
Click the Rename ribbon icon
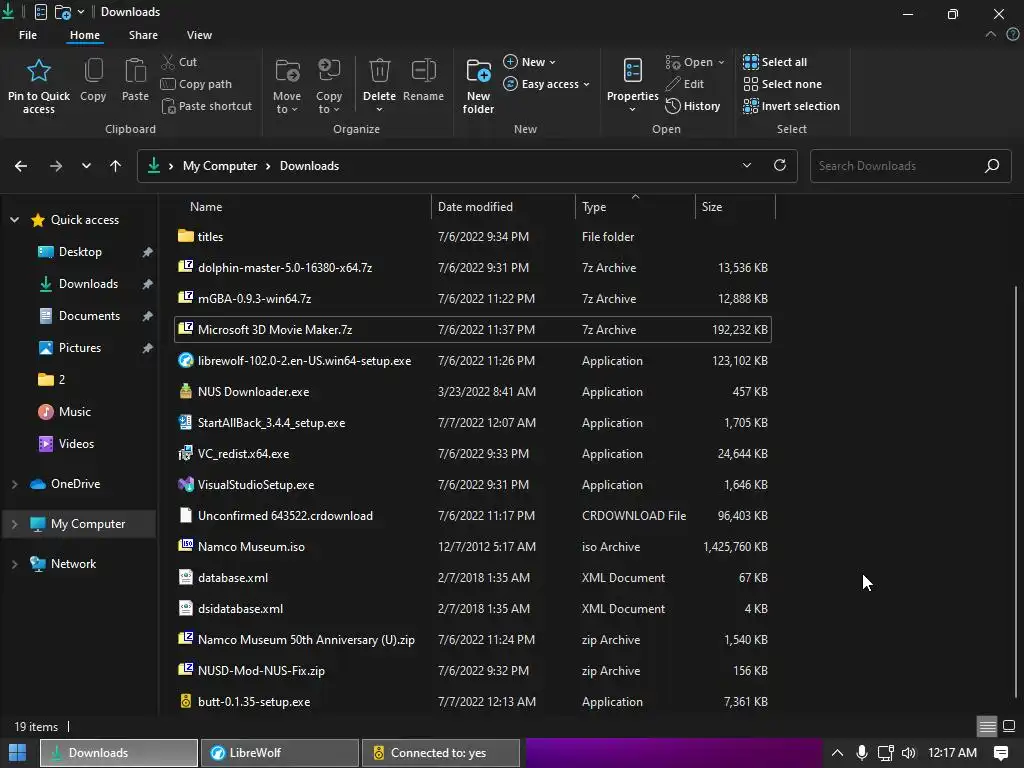click(x=423, y=71)
